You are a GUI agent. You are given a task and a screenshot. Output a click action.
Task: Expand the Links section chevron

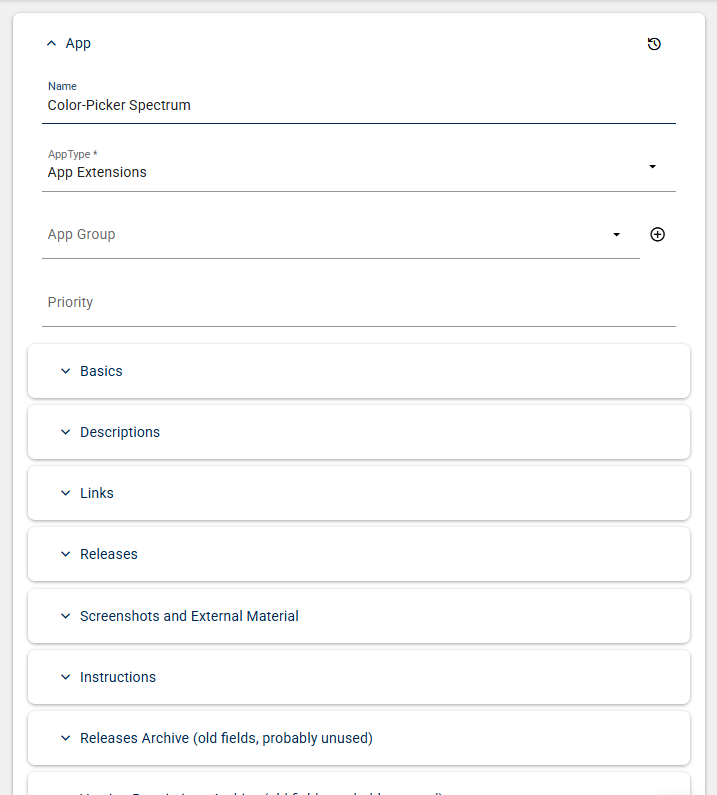pos(66,493)
